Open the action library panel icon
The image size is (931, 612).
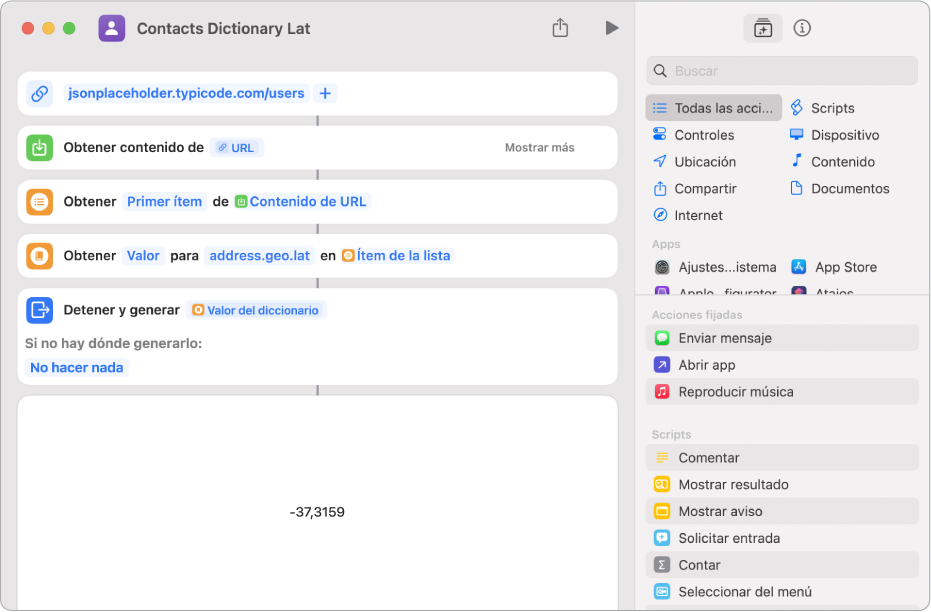(763, 28)
